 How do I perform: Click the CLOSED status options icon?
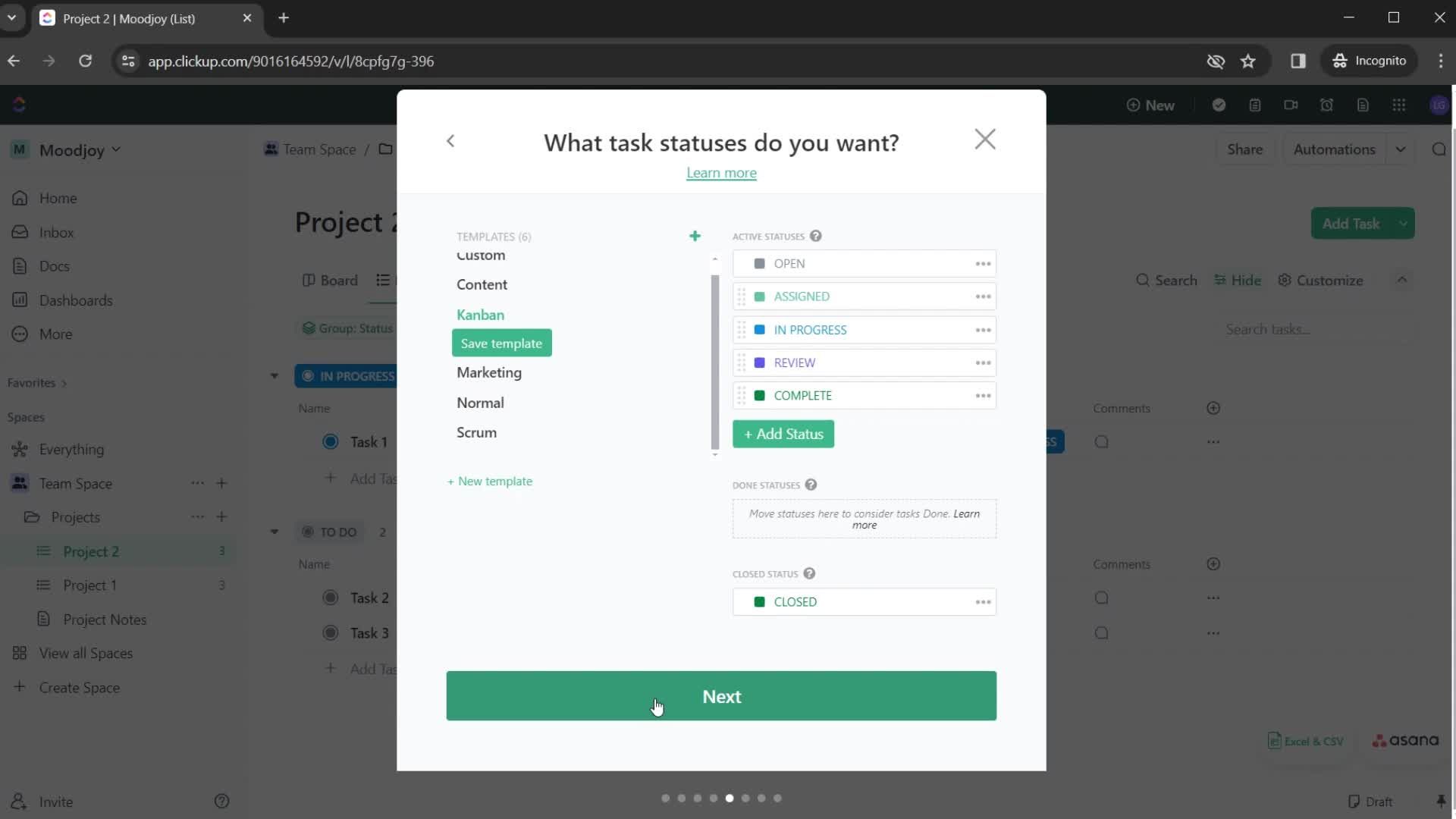pos(983,601)
